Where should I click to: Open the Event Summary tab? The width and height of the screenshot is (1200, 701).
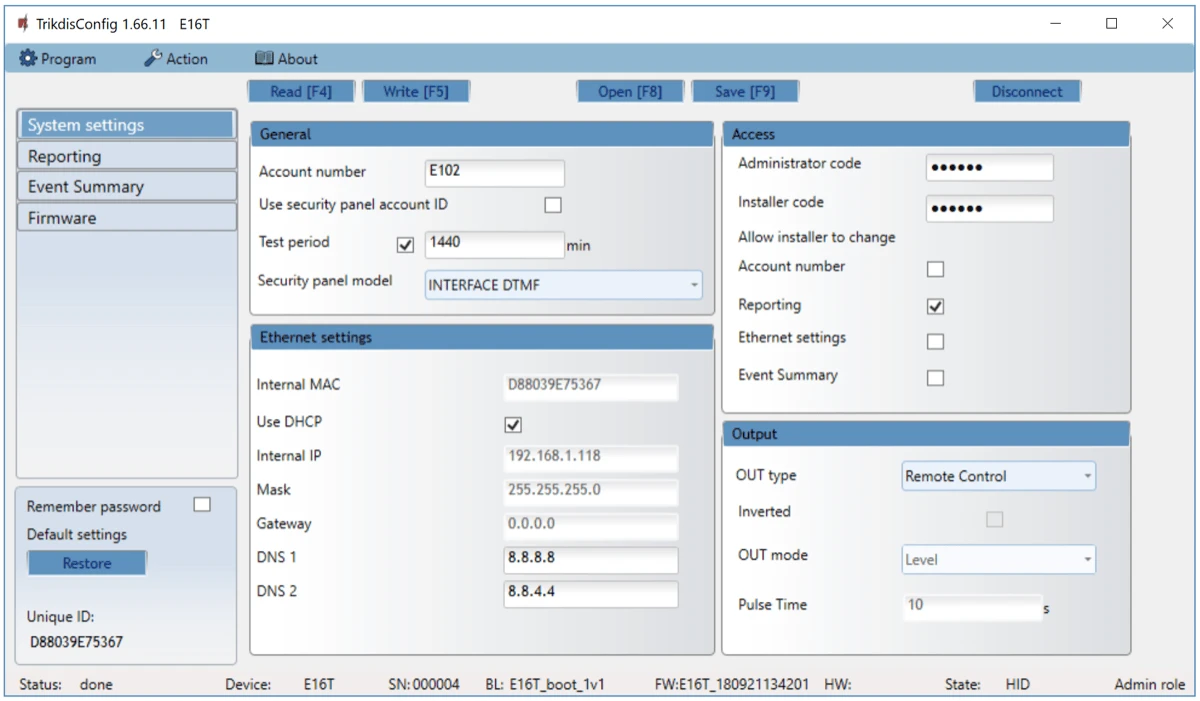coord(126,187)
